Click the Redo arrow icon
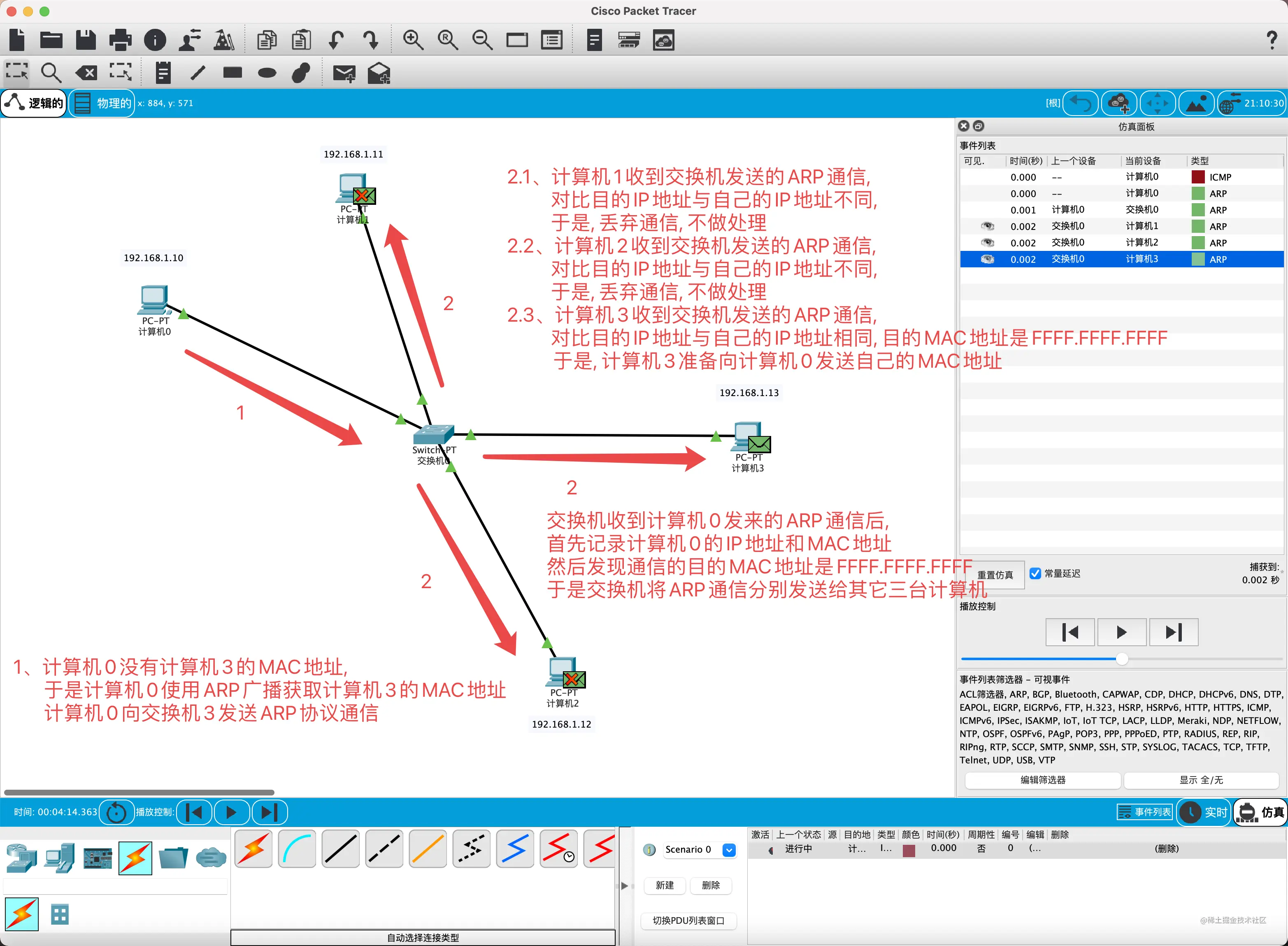The width and height of the screenshot is (1288, 946). click(371, 40)
